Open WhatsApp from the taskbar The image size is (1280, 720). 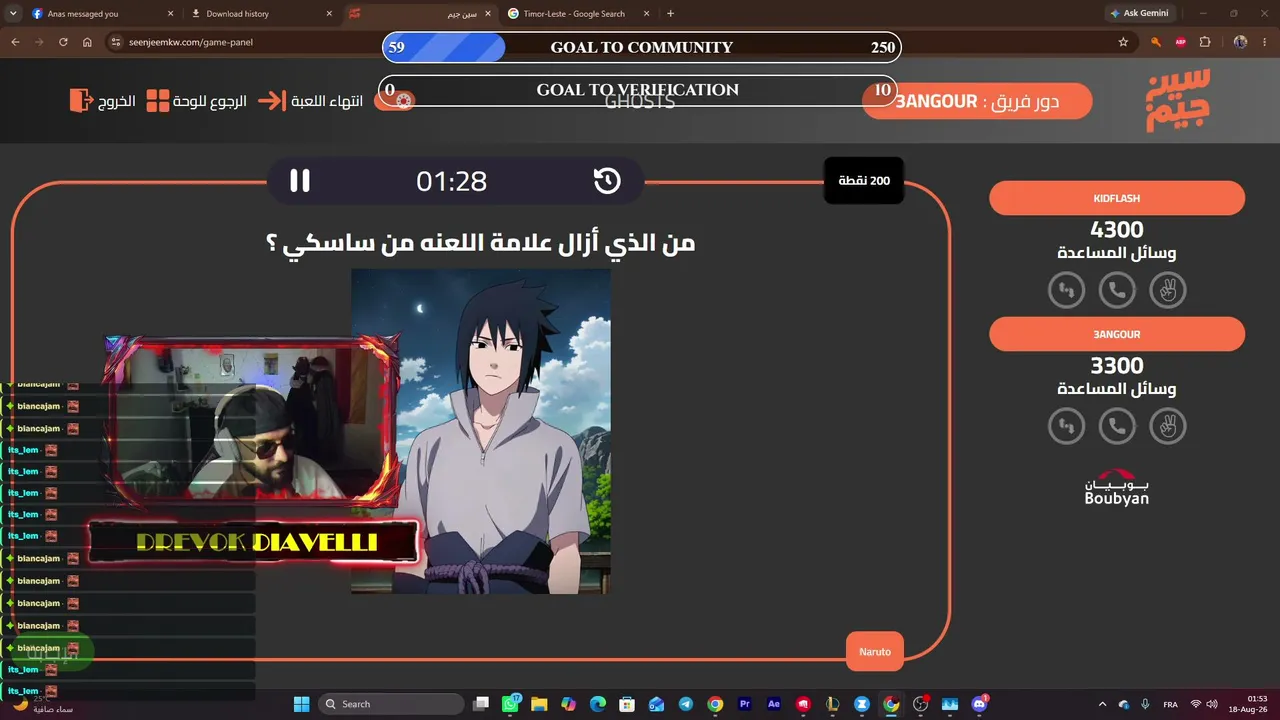510,704
